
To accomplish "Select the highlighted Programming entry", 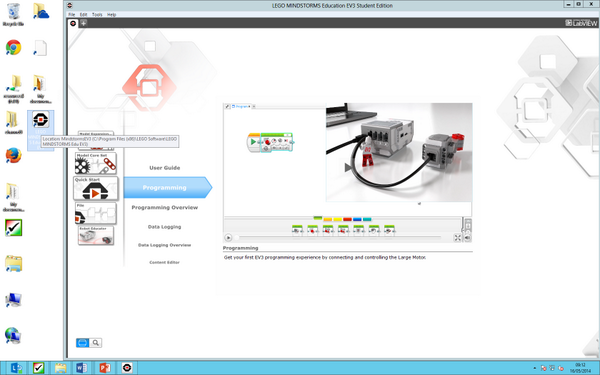I will 168,188.
